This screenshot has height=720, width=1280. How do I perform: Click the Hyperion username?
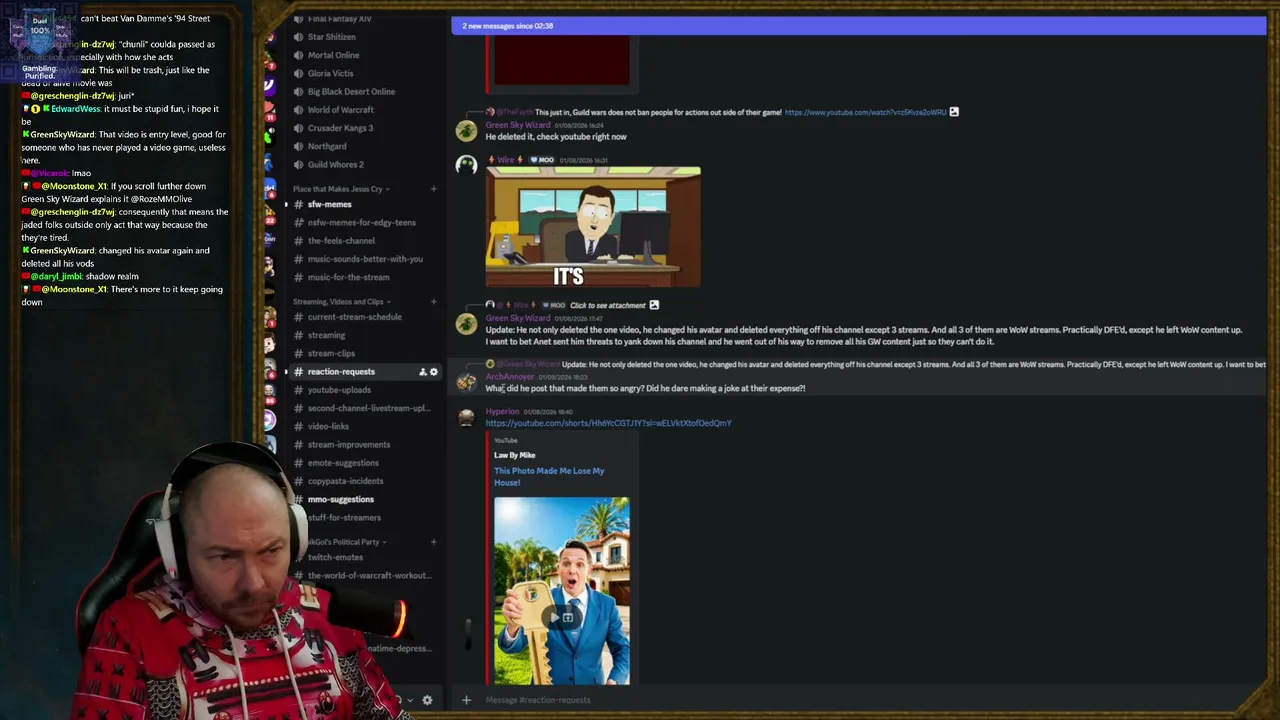(x=503, y=411)
